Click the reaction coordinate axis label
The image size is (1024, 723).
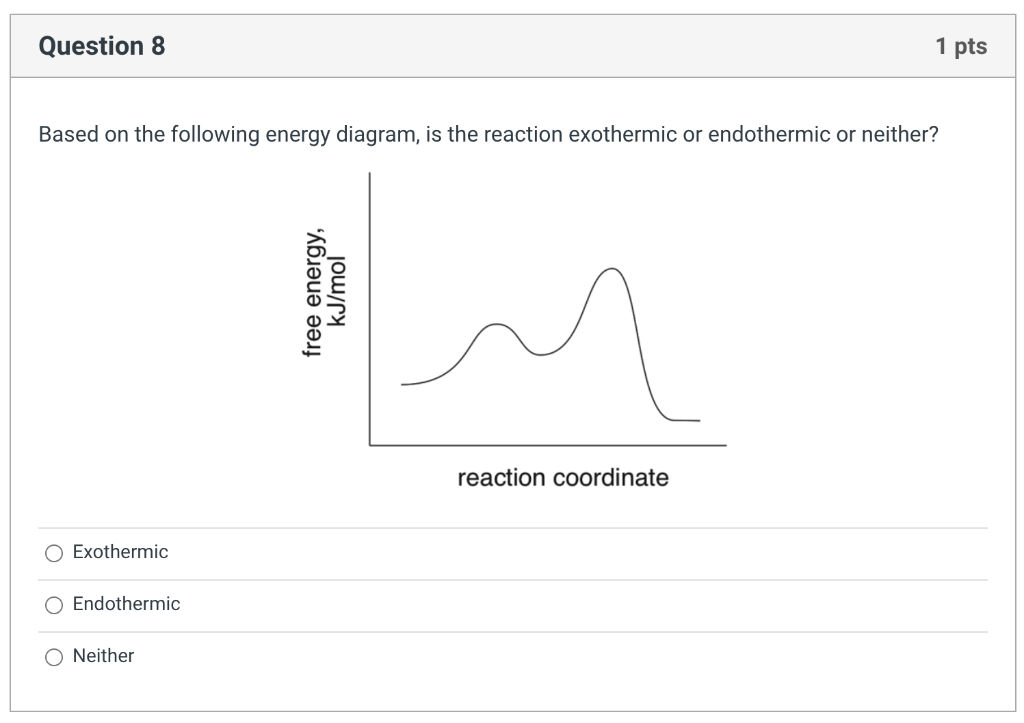coord(562,477)
